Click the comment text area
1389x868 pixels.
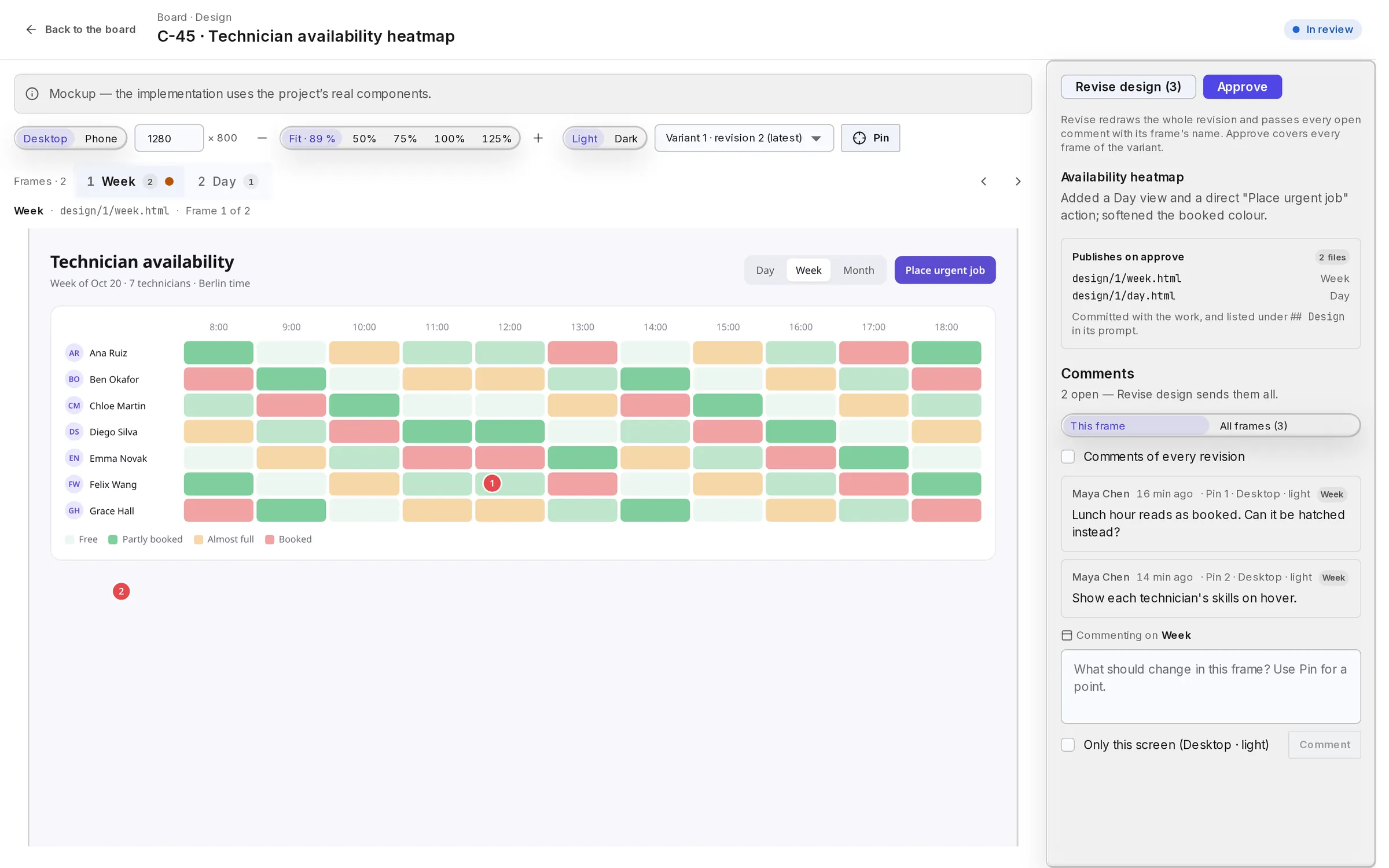pyautogui.click(x=1210, y=686)
